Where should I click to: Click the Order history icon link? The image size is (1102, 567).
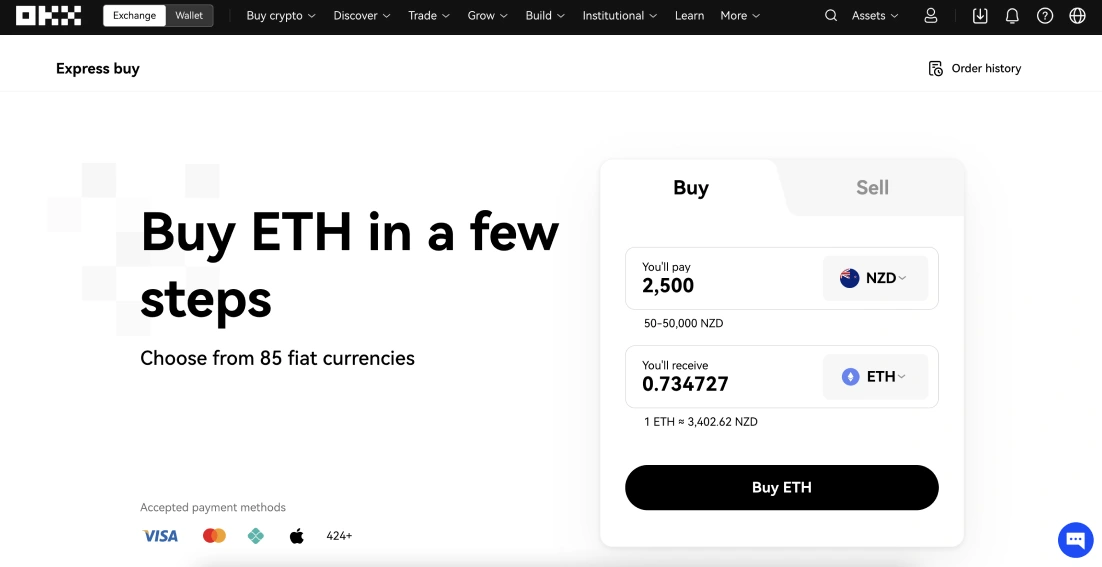coord(974,68)
